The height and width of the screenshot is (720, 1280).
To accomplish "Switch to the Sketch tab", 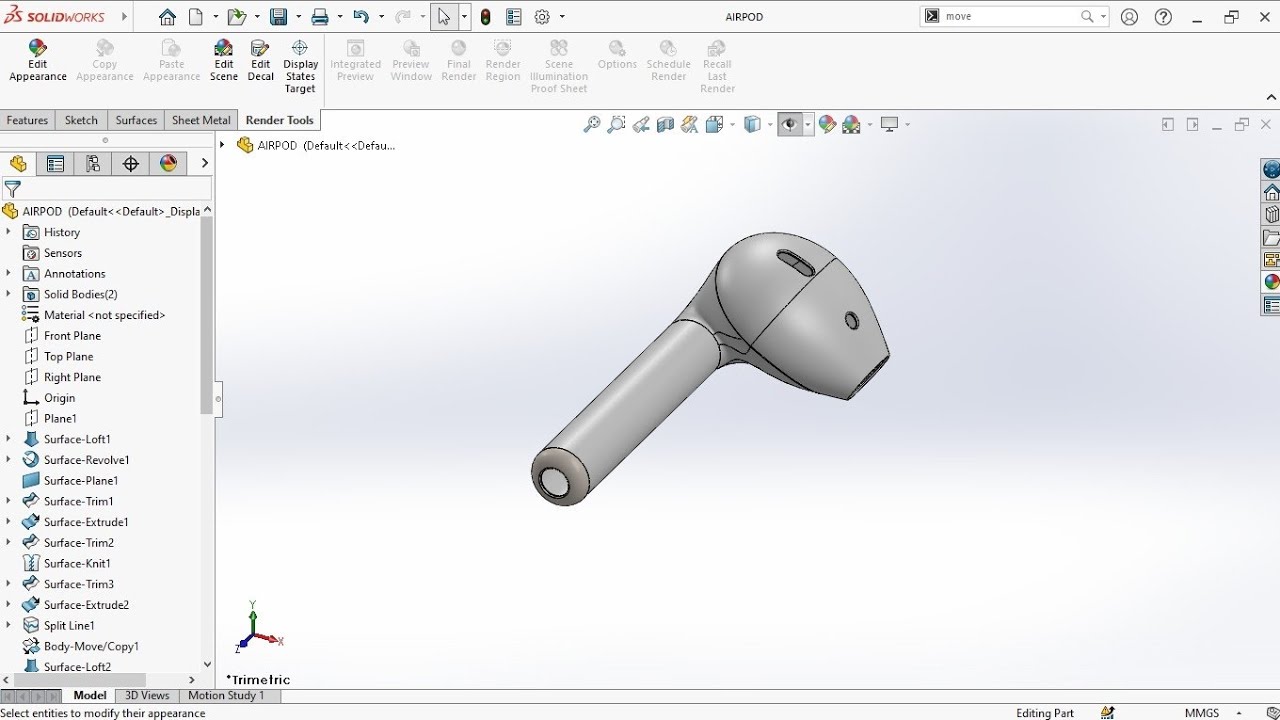I will [x=81, y=120].
